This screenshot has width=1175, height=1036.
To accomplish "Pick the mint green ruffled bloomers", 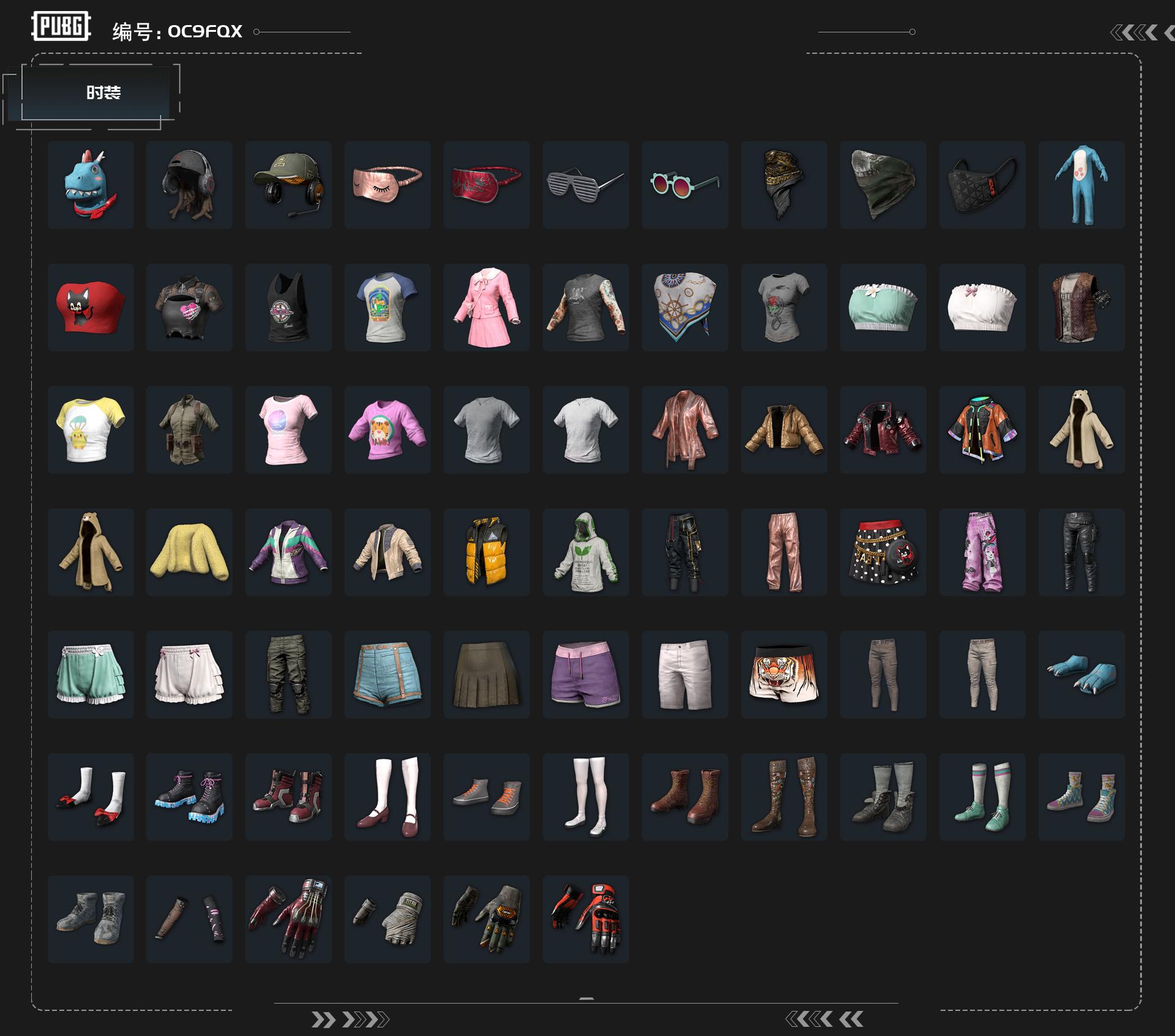I will pos(91,674).
